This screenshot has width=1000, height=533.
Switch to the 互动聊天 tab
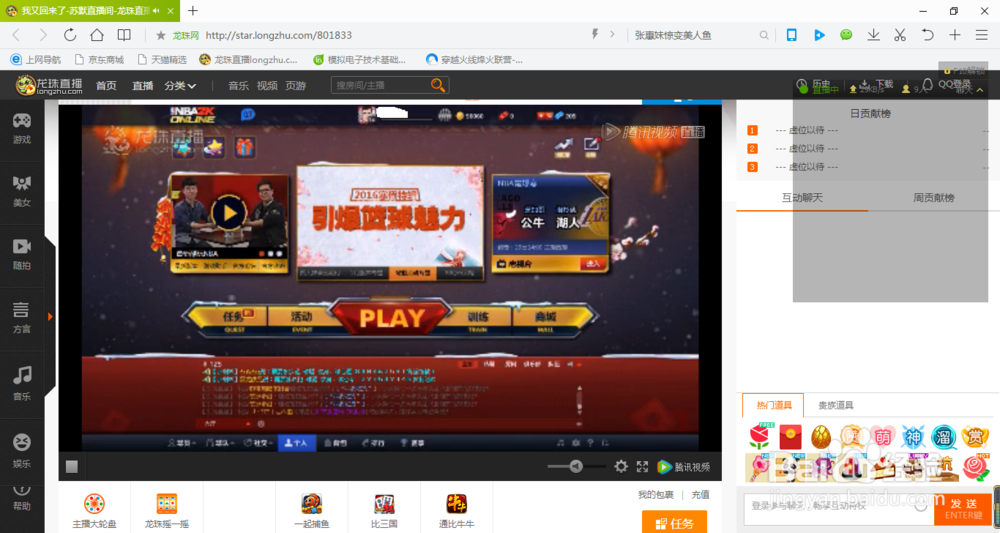(802, 198)
